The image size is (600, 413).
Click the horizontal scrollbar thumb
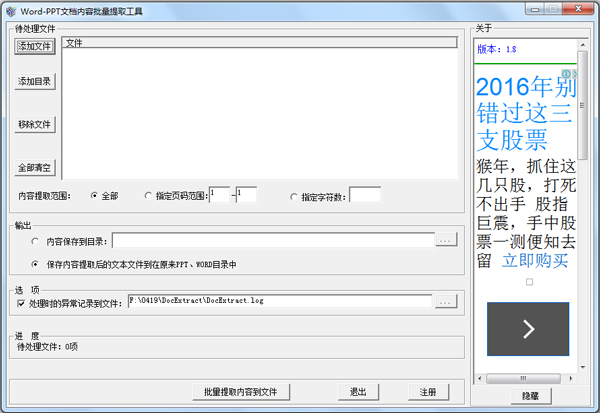(x=523, y=379)
